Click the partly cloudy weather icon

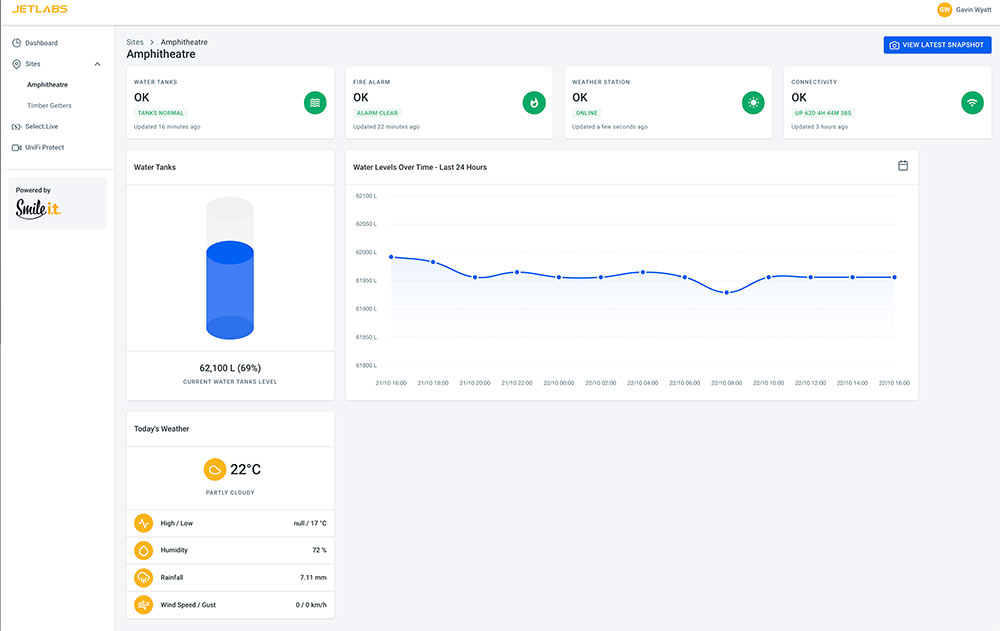[215, 470]
